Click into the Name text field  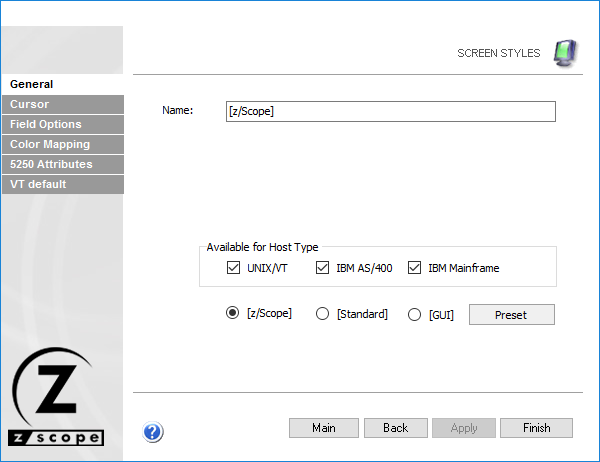tap(391, 111)
